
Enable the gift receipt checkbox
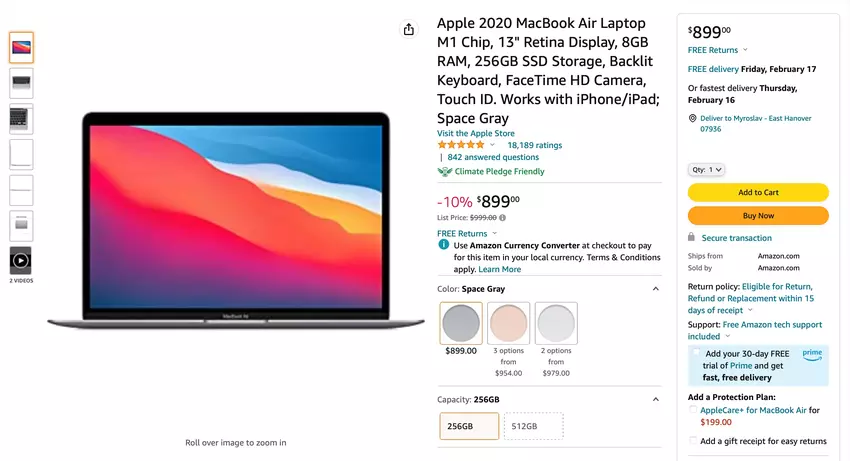point(693,441)
